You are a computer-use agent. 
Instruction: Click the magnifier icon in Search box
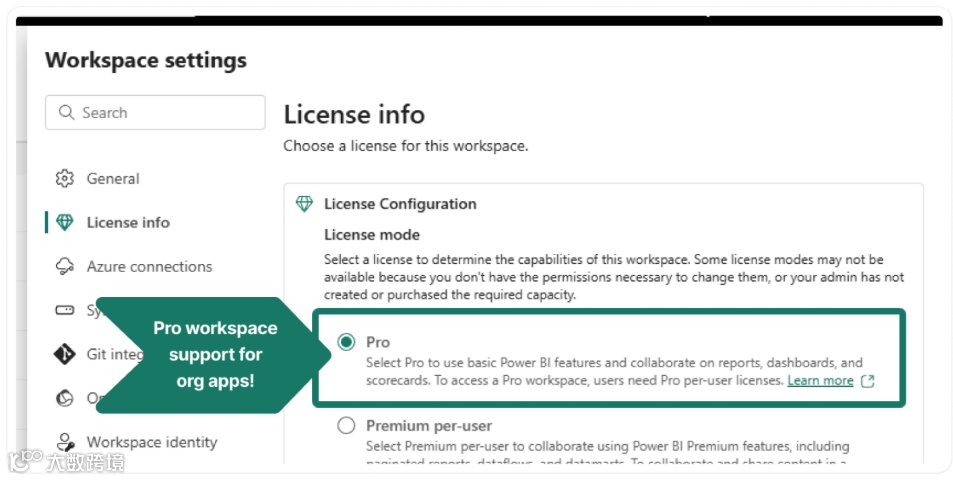pos(66,112)
